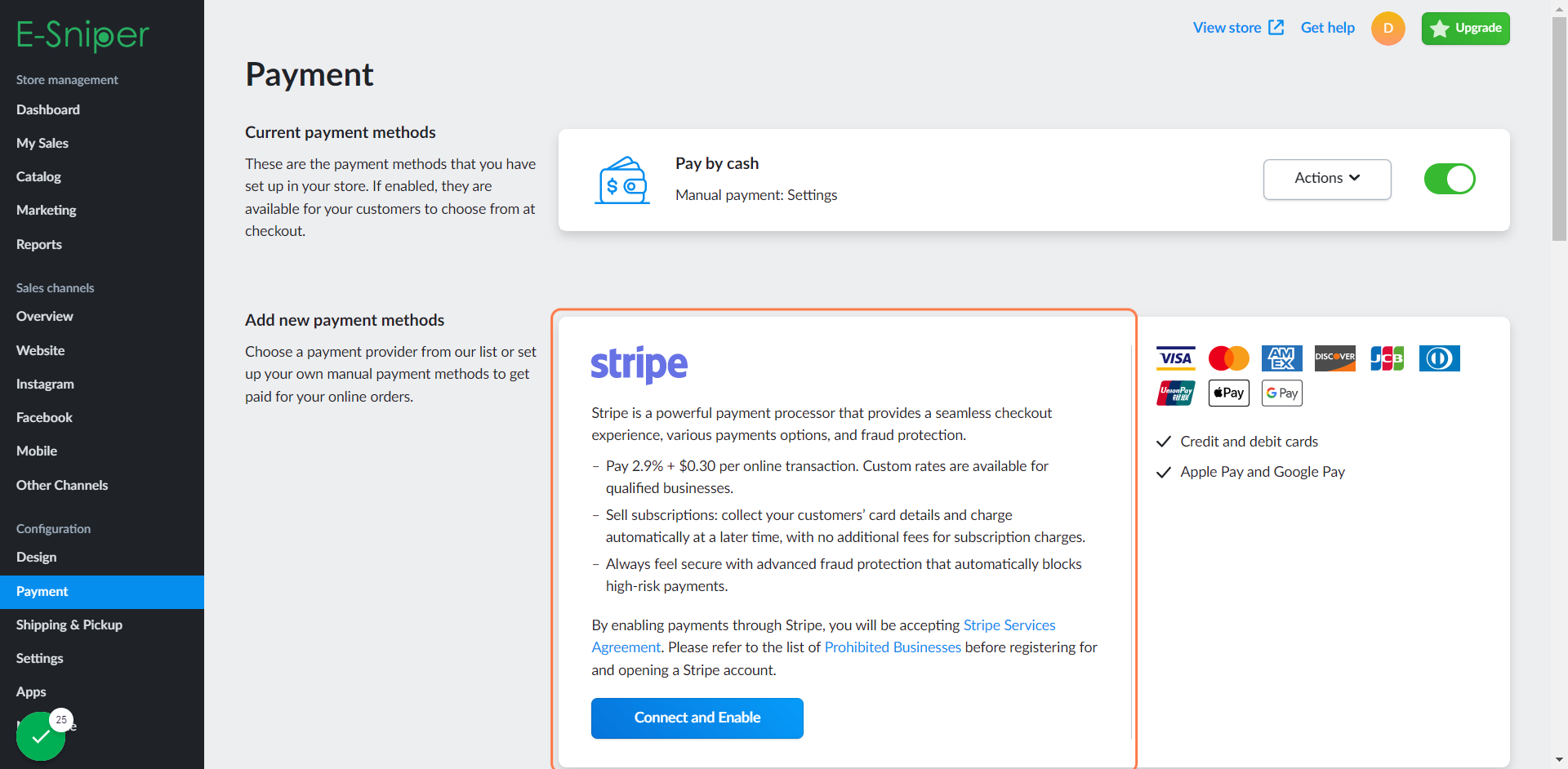The width and height of the screenshot is (1568, 769).
Task: Disable the Pay by cash toggle
Action: 1450,179
